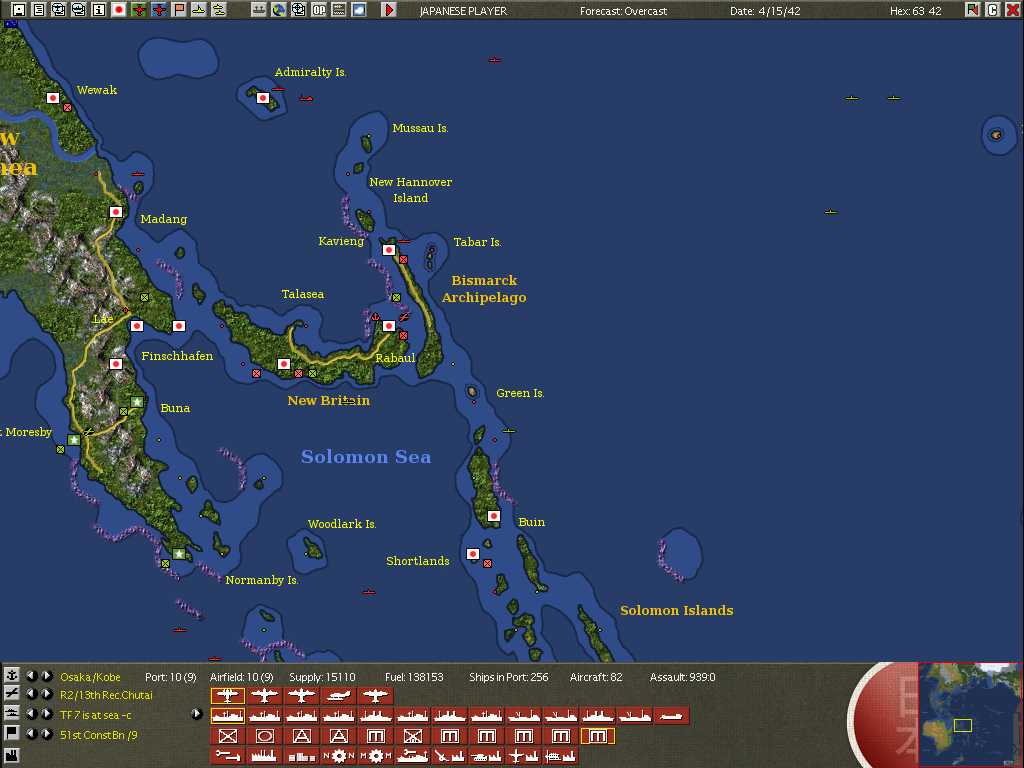Screen dimensions: 1024x768
Task: Click the round arrow right of TF 7 text
Action: pyautogui.click(x=197, y=714)
